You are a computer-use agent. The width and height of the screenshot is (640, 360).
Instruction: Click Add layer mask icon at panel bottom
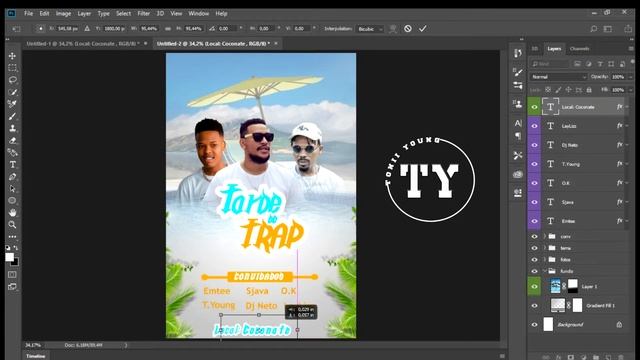click(571, 357)
